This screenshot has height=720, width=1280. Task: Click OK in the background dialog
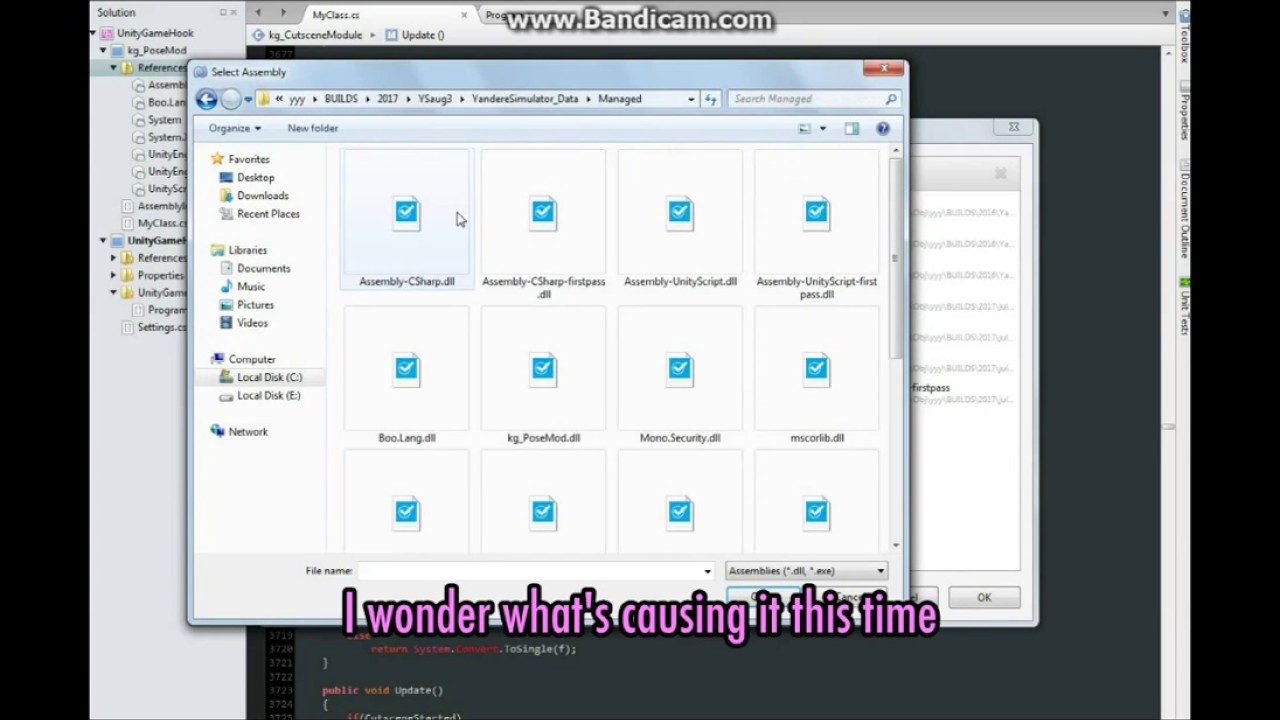pyautogui.click(x=984, y=597)
